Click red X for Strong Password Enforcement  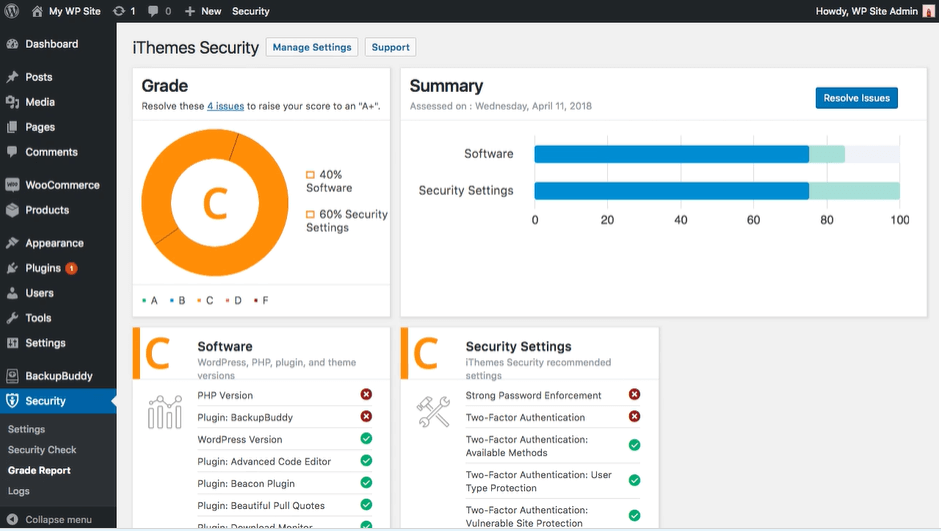[x=634, y=394]
